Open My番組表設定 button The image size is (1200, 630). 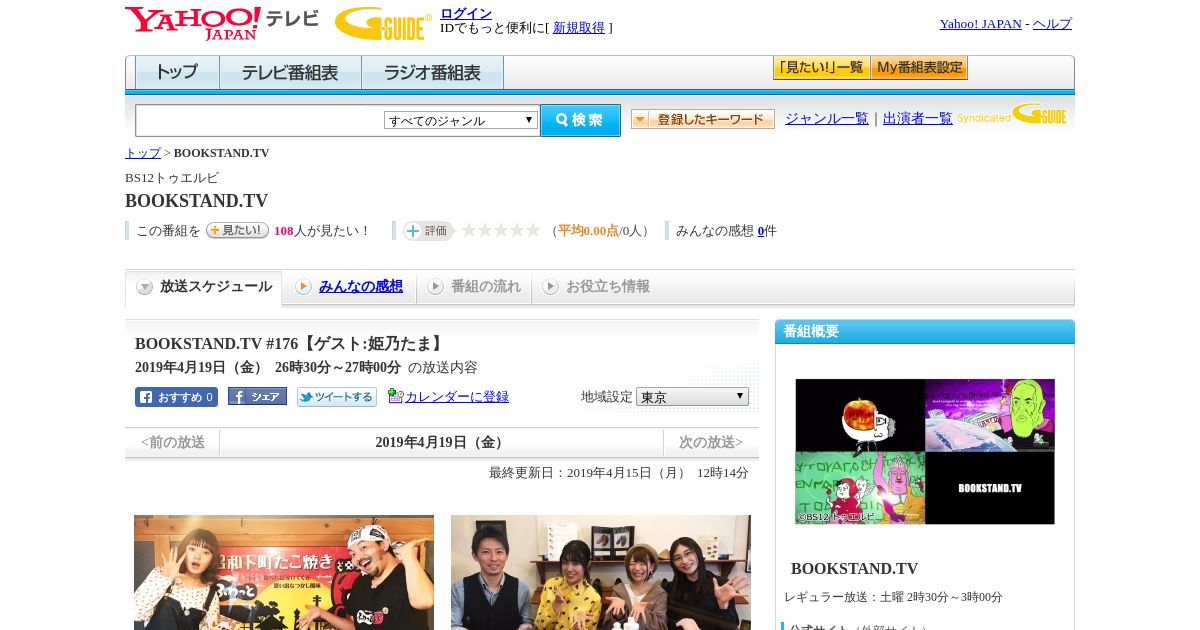click(919, 68)
